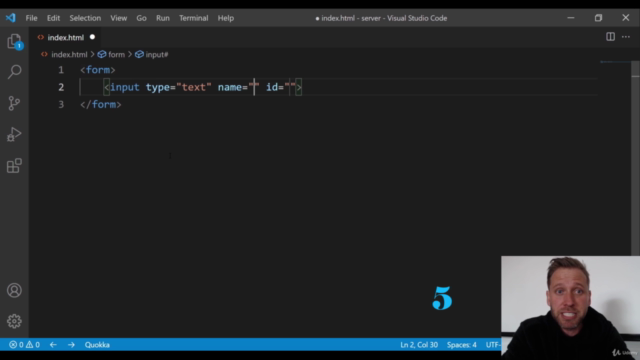Click the input tag name in code
This screenshot has height=360, width=640.
coord(124,87)
